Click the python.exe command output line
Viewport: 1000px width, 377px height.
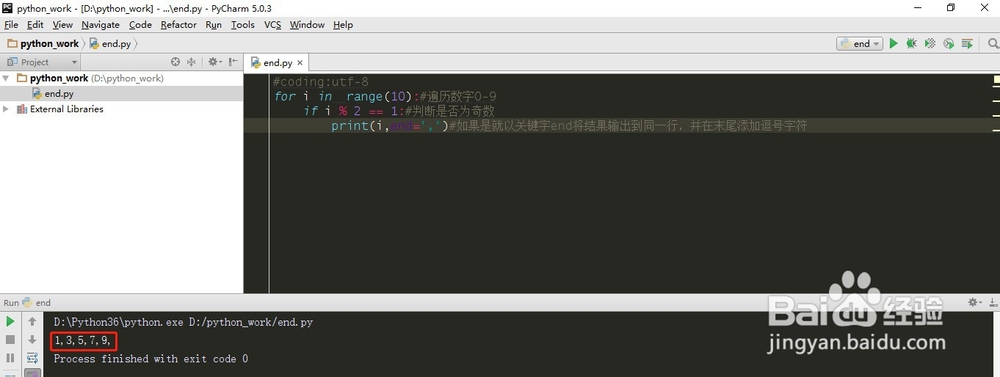183,322
